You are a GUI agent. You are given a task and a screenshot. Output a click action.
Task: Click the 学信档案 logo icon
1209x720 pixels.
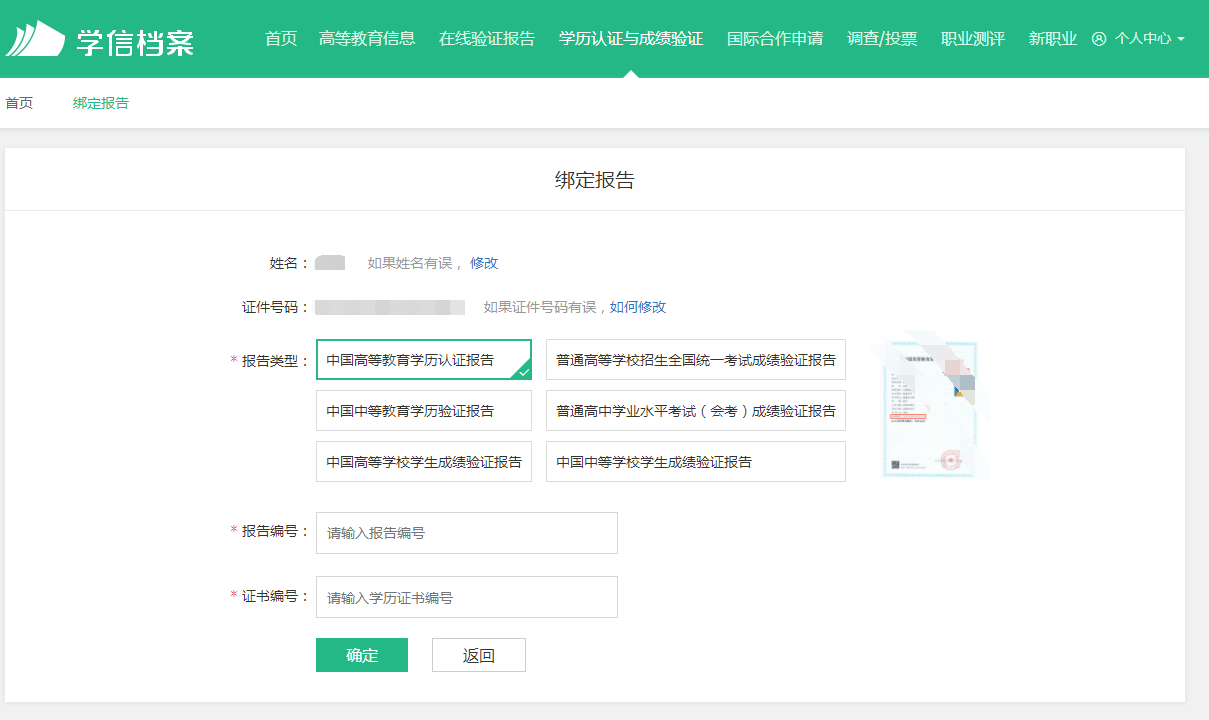click(35, 39)
